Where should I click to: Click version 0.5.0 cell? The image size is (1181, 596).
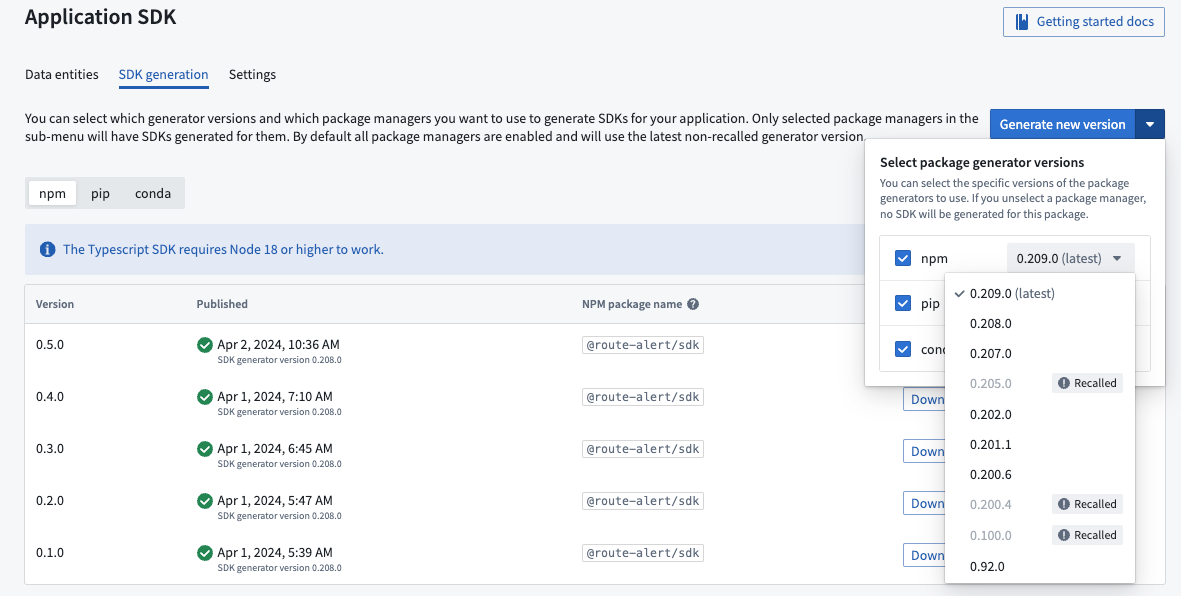[x=50, y=344]
